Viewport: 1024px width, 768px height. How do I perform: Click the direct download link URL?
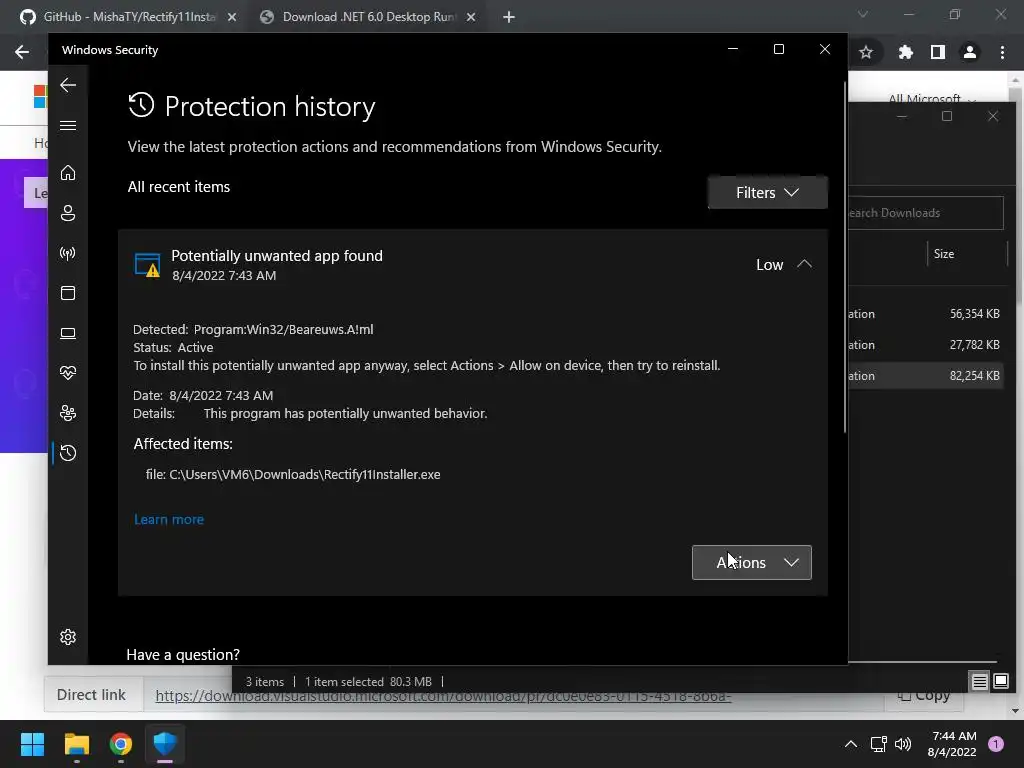point(443,696)
